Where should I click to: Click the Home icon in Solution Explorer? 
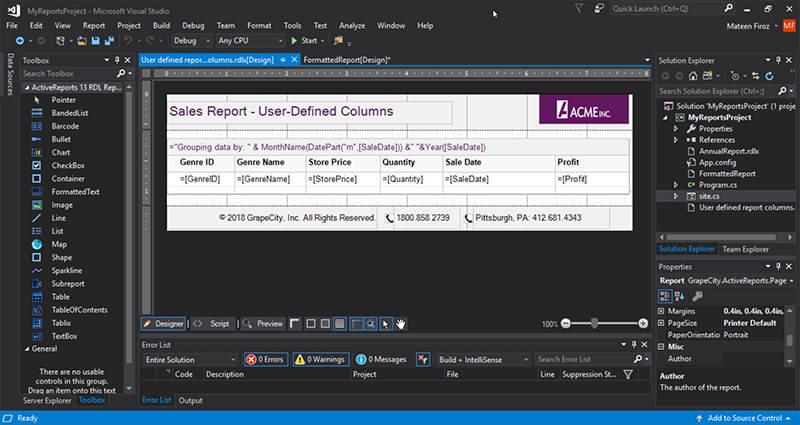click(693, 76)
